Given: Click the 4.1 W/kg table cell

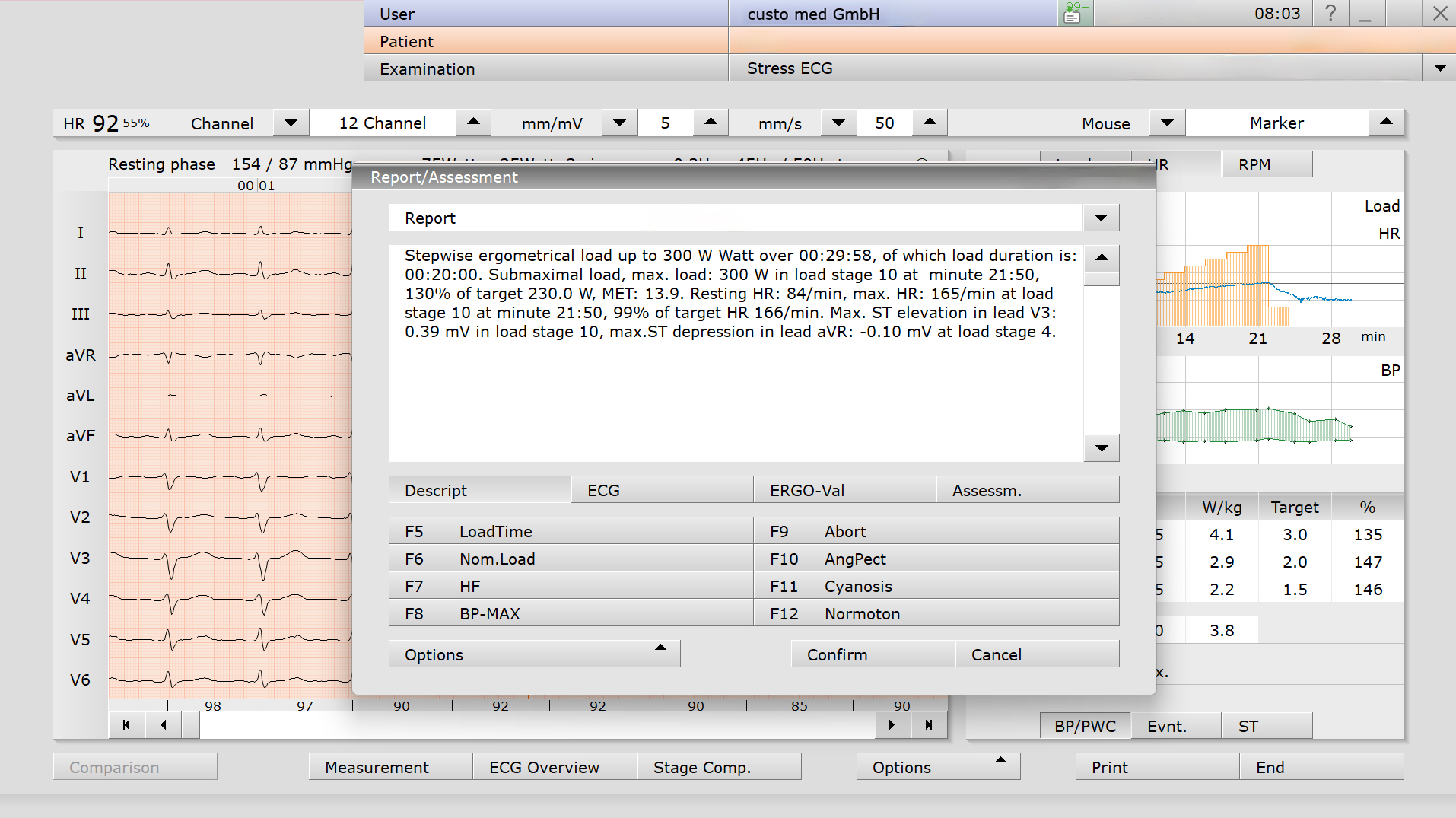Looking at the screenshot, I should [x=1222, y=534].
